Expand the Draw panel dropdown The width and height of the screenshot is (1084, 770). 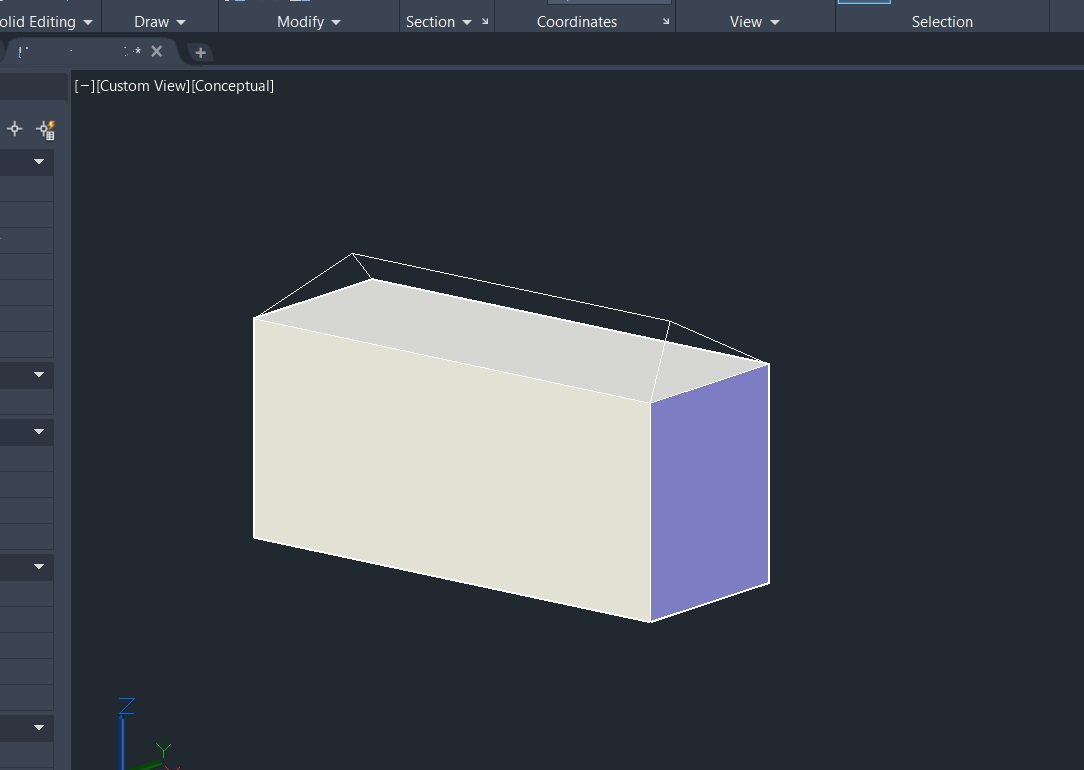[180, 21]
